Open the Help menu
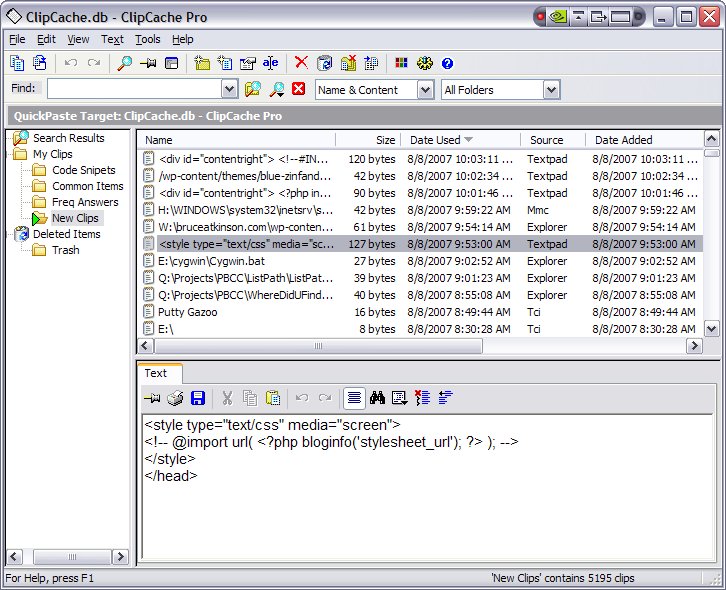726x590 pixels. [182, 39]
